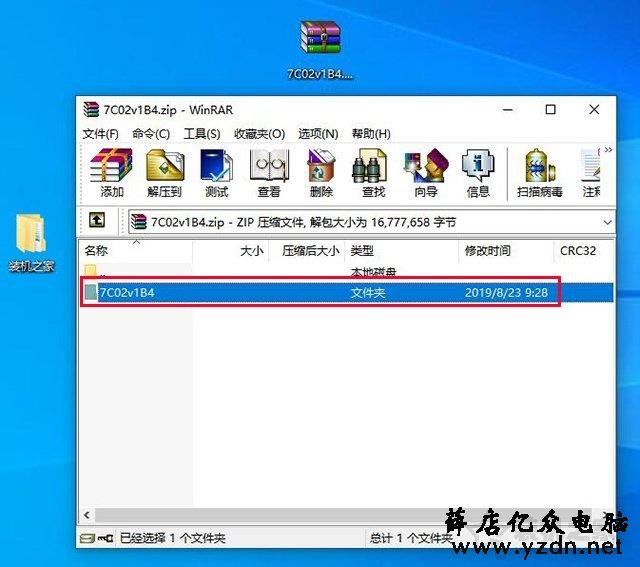Minimize the WinRAR window

coord(507,110)
